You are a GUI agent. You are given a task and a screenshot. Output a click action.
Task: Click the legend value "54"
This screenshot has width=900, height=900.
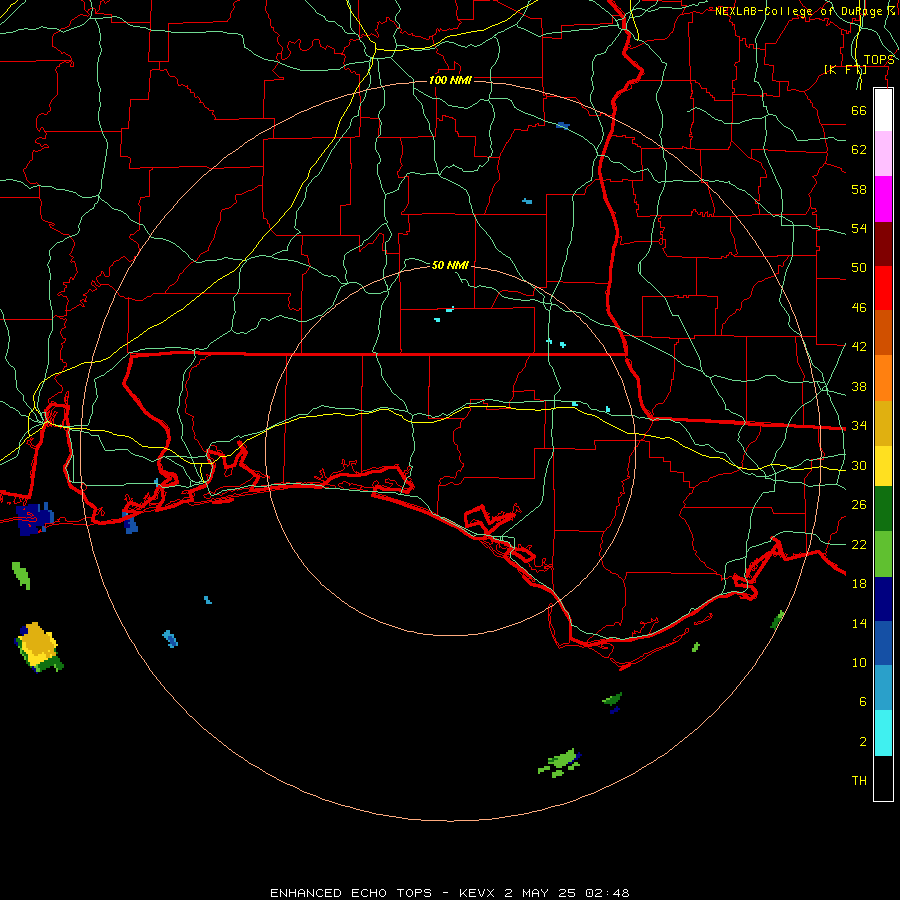pyautogui.click(x=859, y=228)
